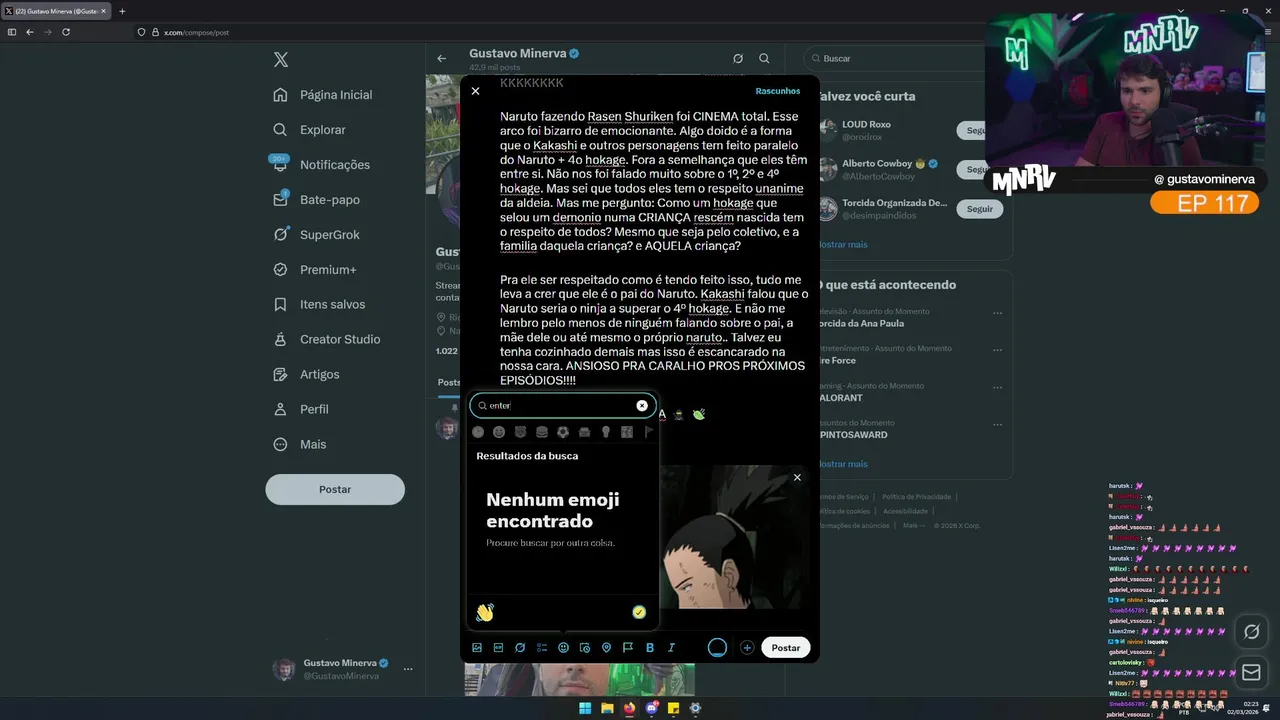Follow Alberto Cowboy account
The width and height of the screenshot is (1280, 720).
(x=979, y=170)
